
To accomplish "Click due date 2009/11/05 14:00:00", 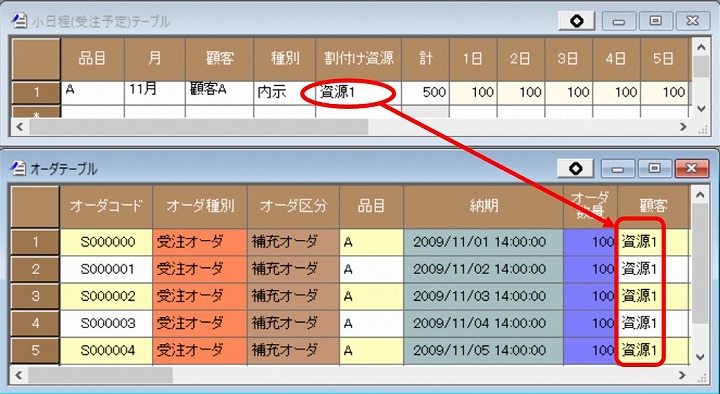I will coord(484,350).
